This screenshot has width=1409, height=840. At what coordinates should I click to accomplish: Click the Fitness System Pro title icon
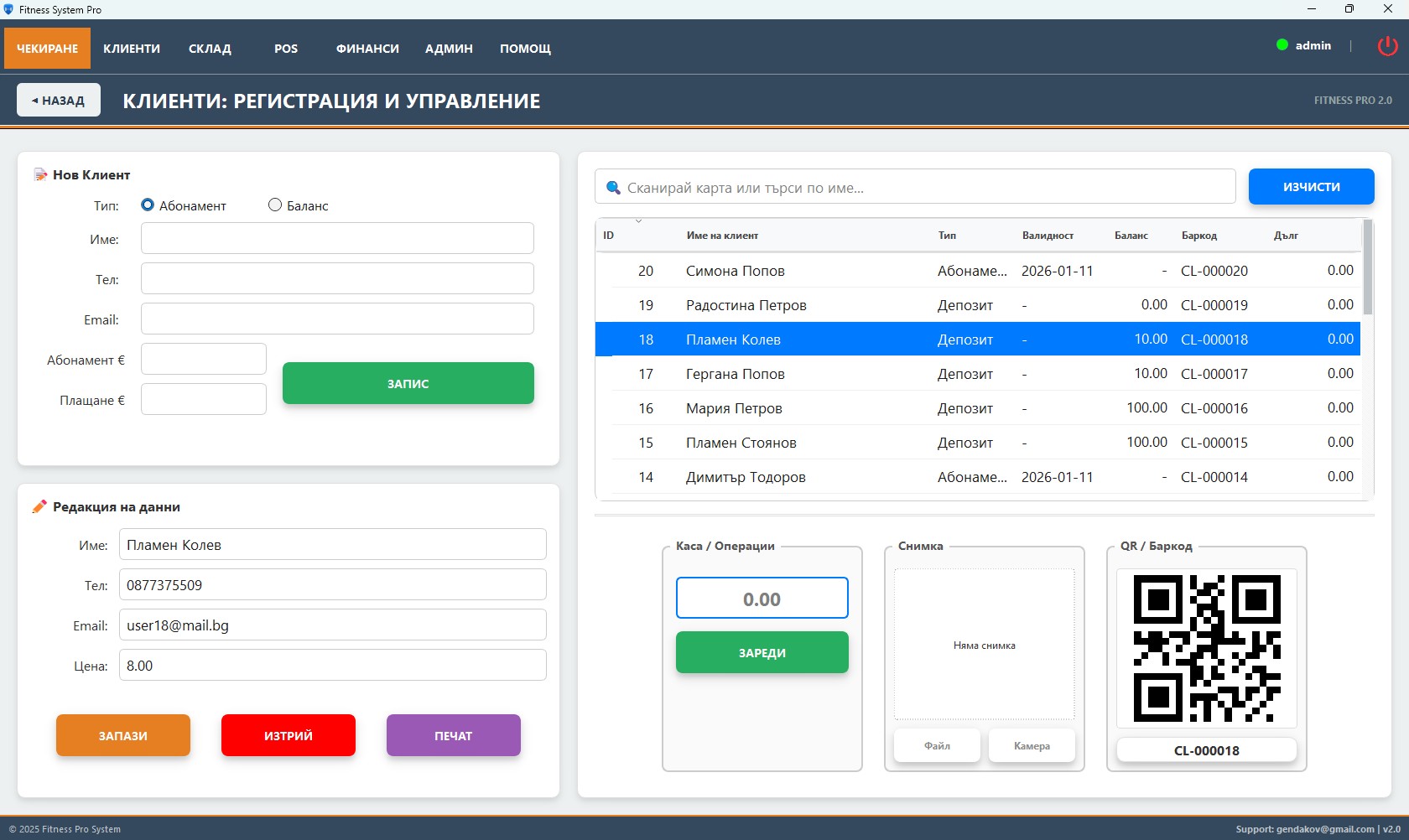(8, 9)
